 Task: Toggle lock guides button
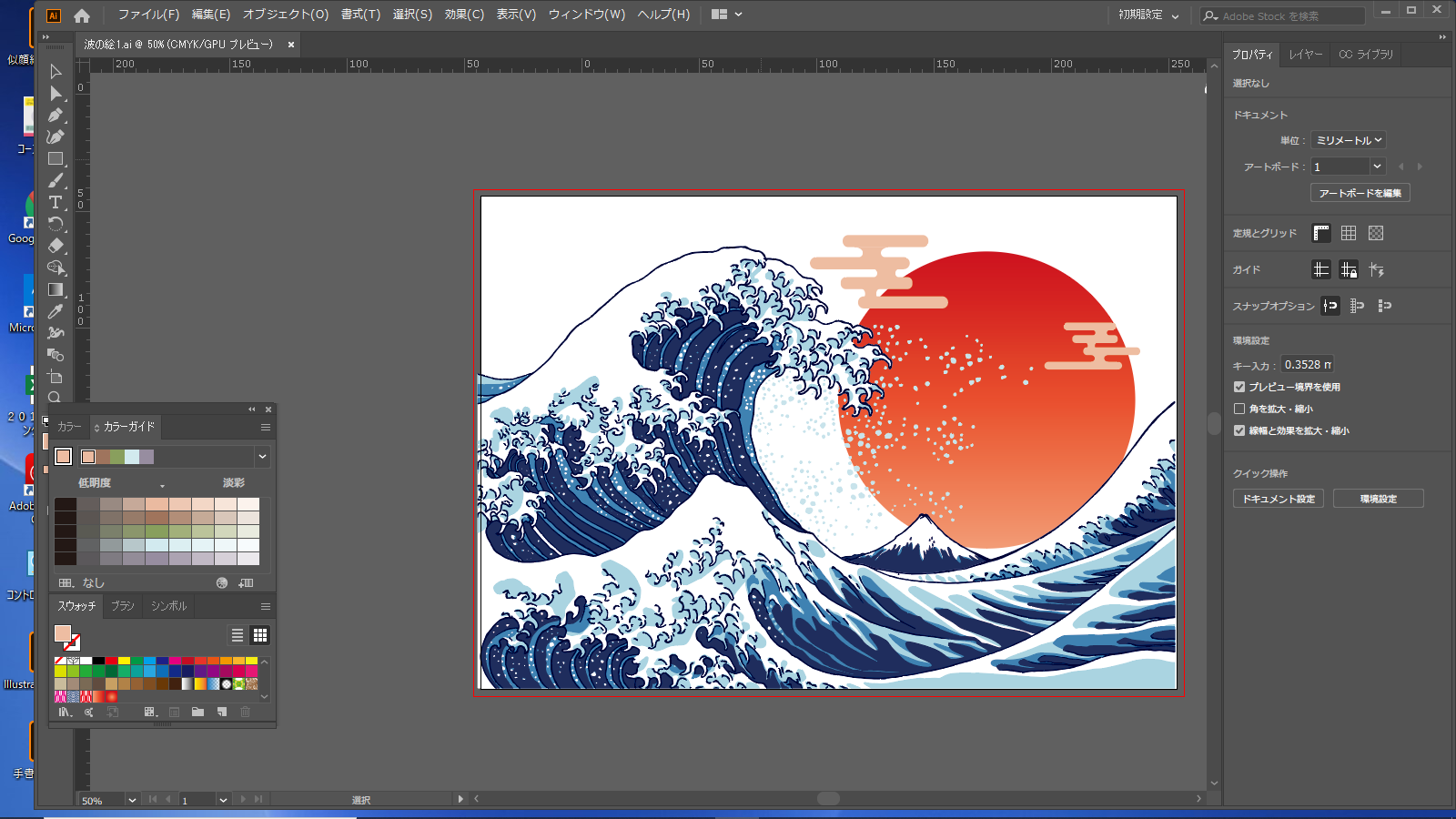pyautogui.click(x=1349, y=269)
